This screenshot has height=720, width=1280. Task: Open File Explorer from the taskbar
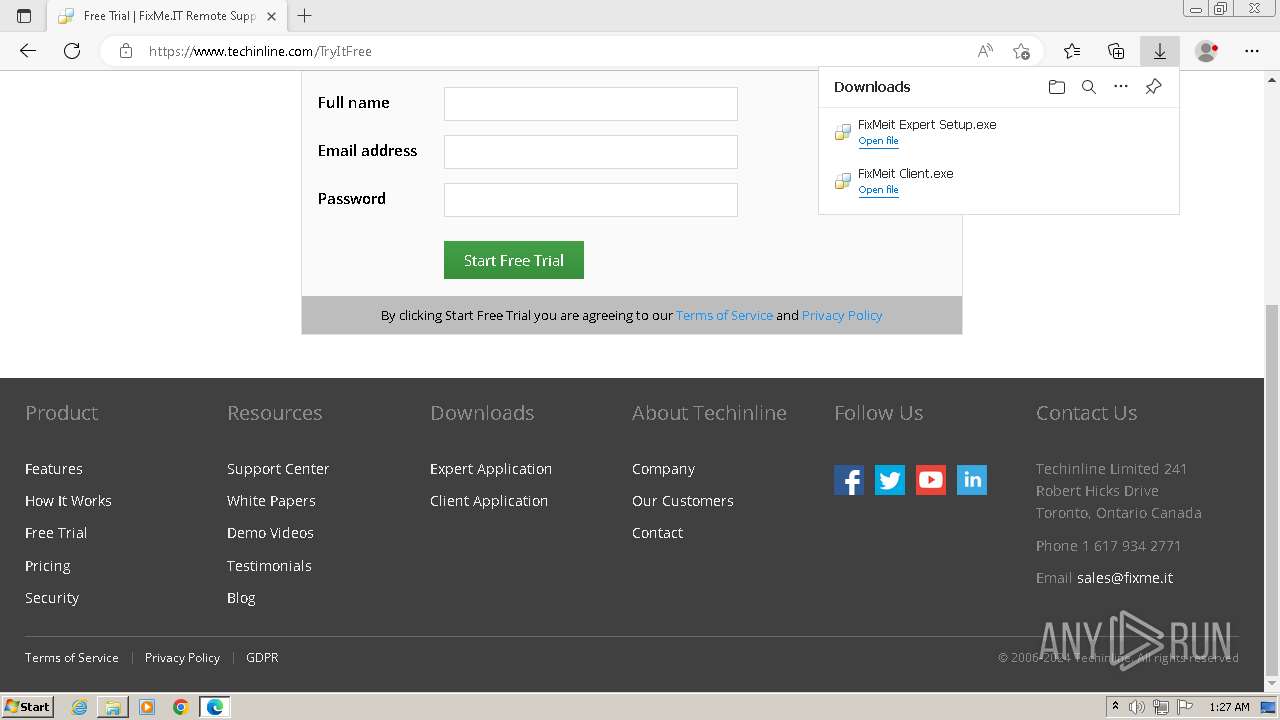(x=113, y=707)
